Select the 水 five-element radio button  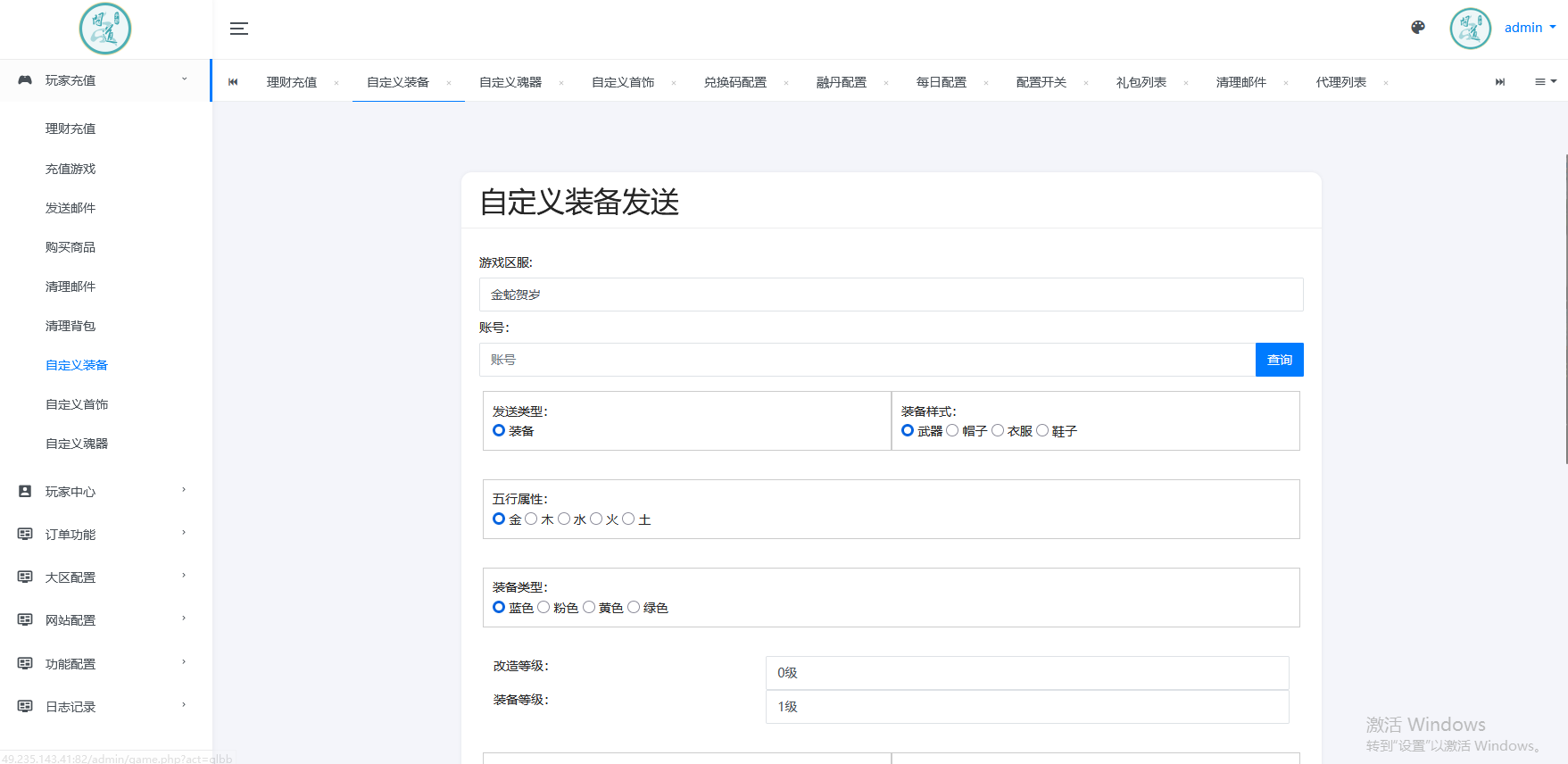564,519
